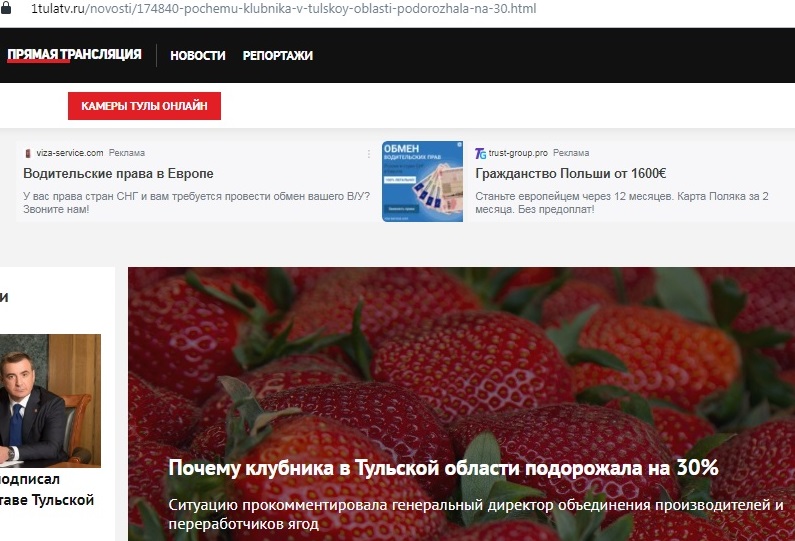Open sidebar news title about Тульской
The height and width of the screenshot is (541, 795).
[47, 489]
